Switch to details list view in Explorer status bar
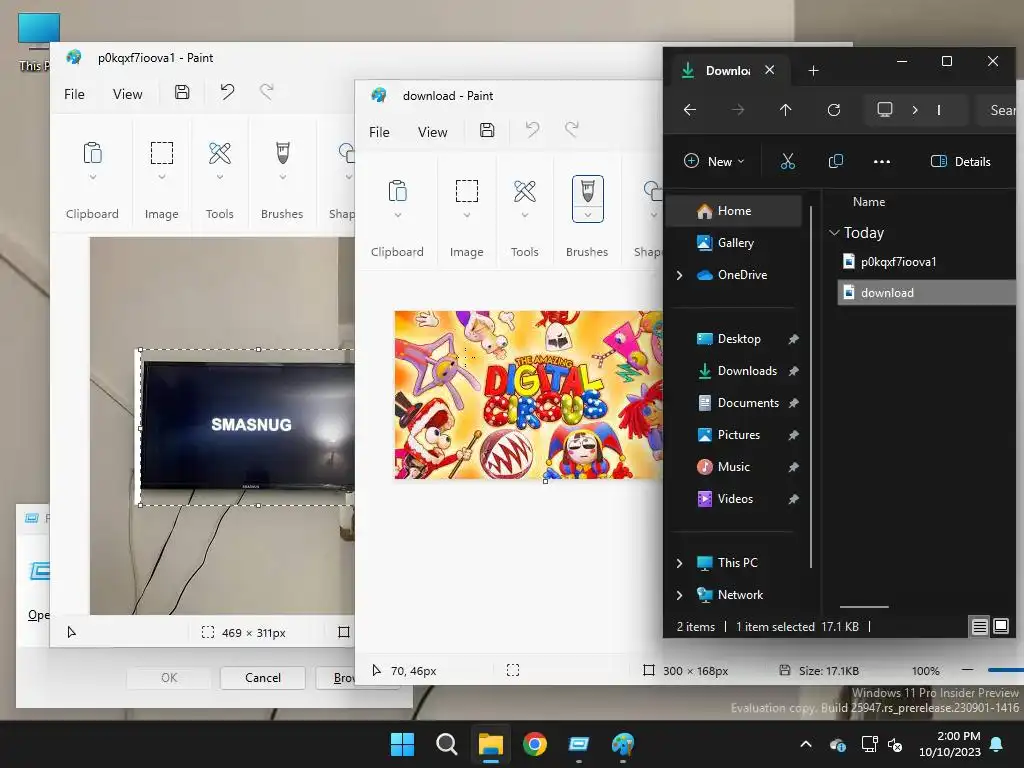This screenshot has width=1024, height=768. coord(979,626)
